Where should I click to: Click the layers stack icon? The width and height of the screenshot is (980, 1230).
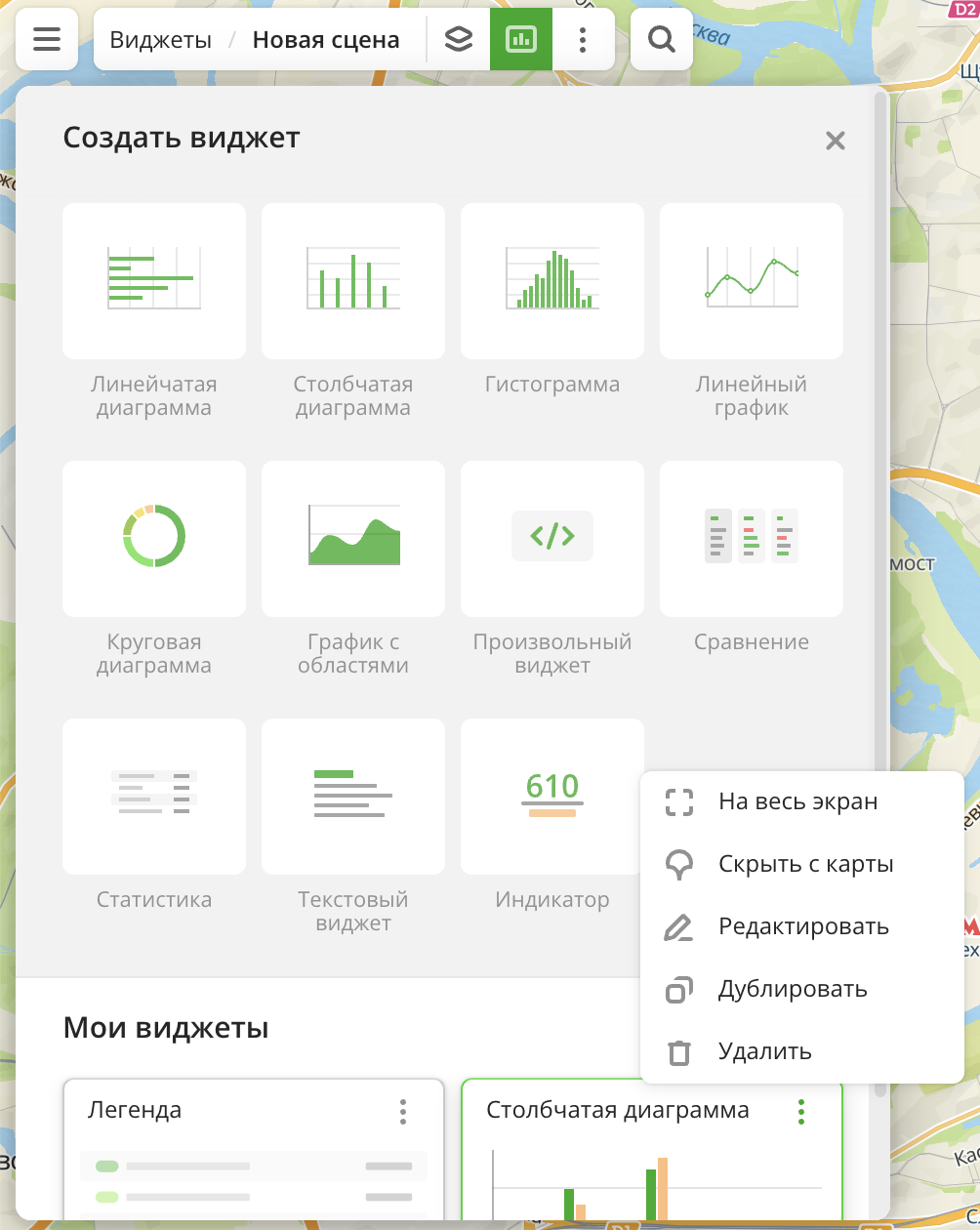coord(459,39)
